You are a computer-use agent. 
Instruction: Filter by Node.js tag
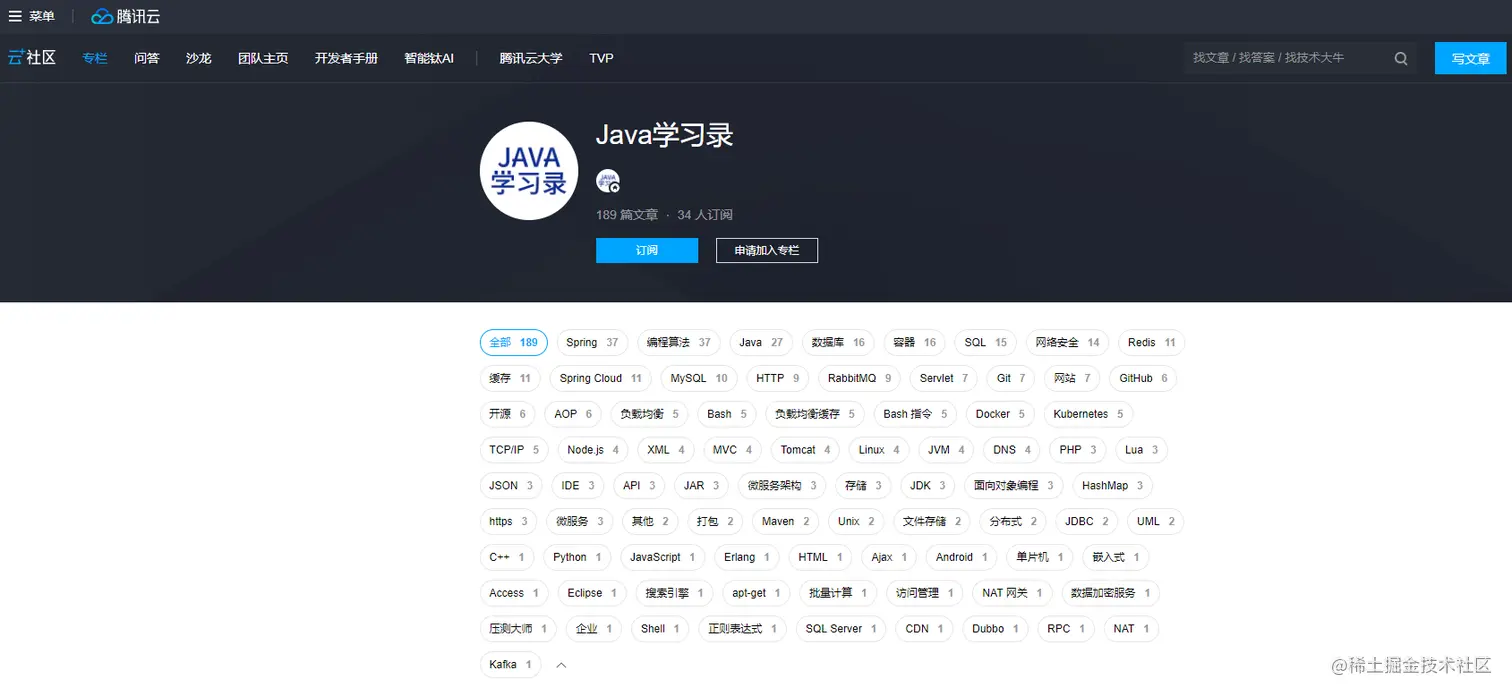pos(593,450)
